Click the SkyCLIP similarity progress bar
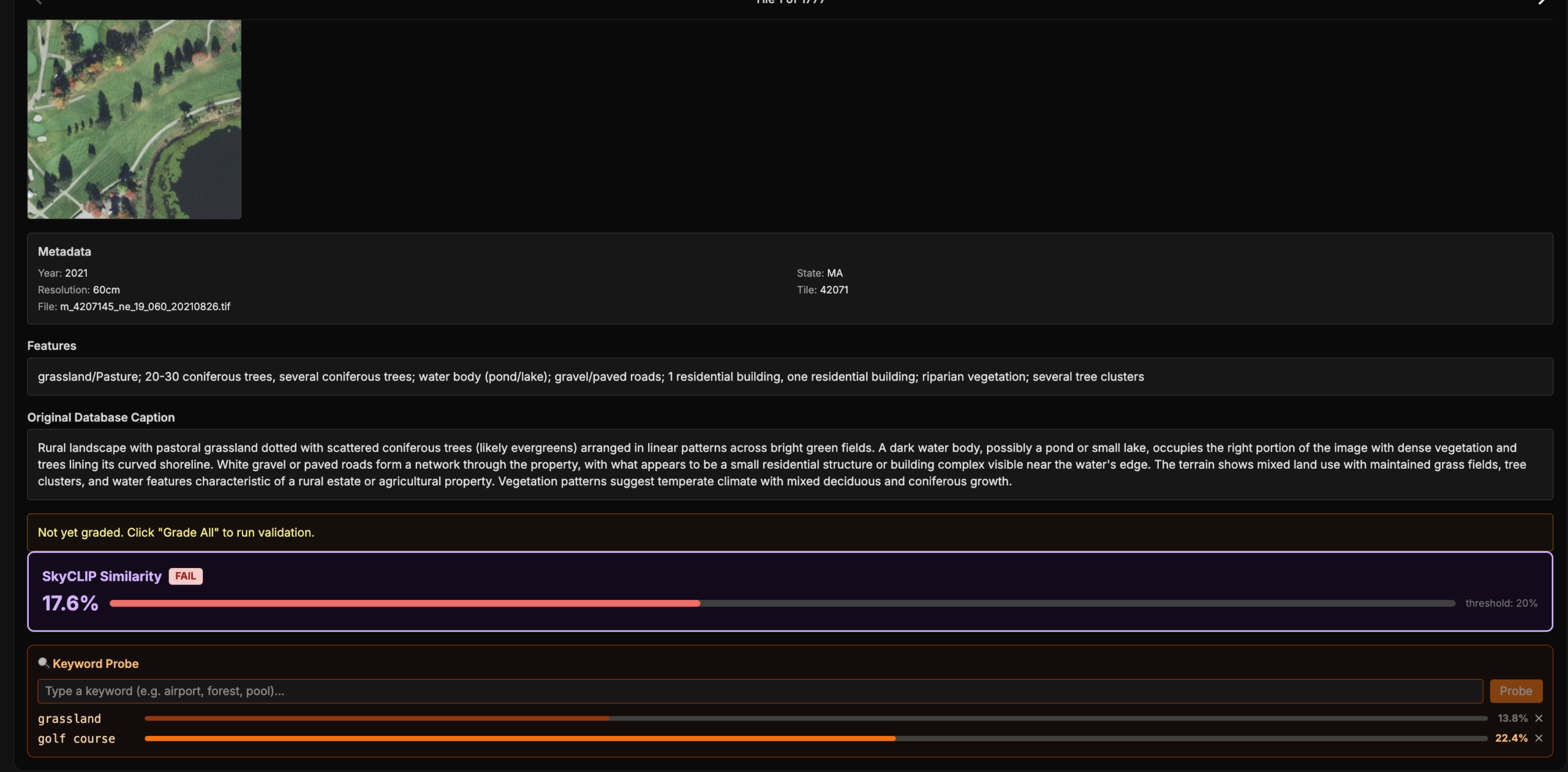 (782, 604)
